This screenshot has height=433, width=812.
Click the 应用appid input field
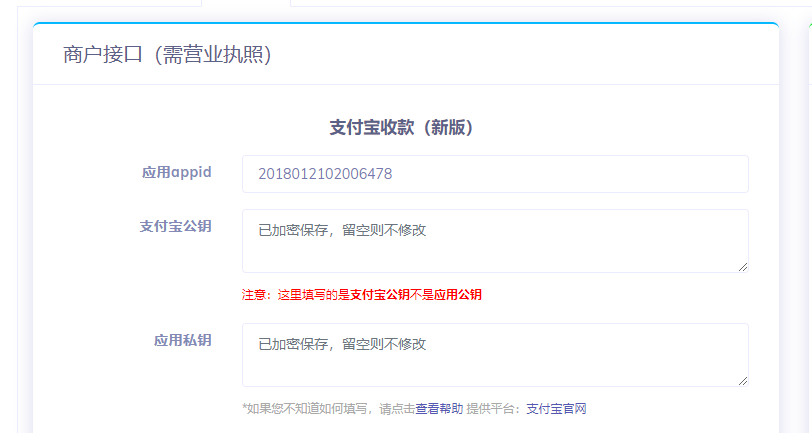(495, 174)
